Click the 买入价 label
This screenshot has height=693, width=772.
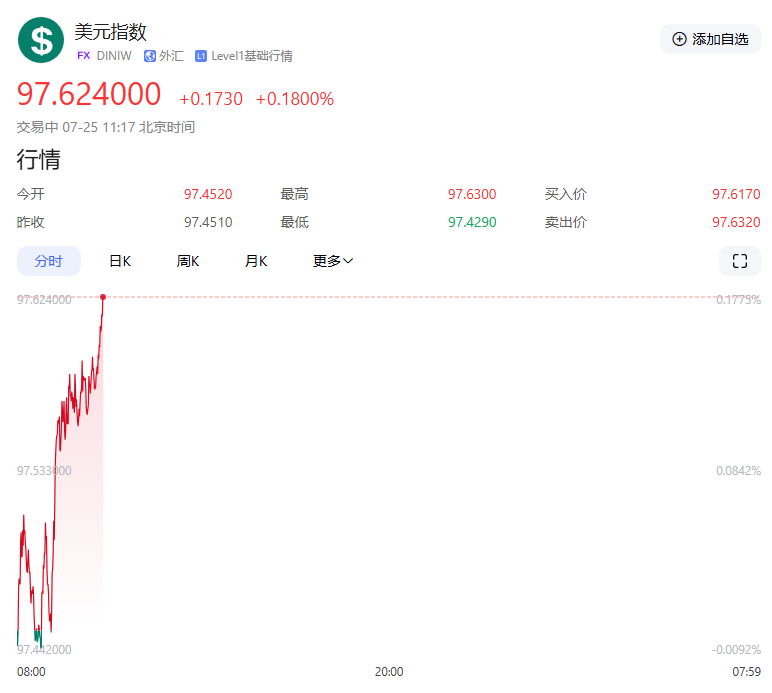point(566,194)
